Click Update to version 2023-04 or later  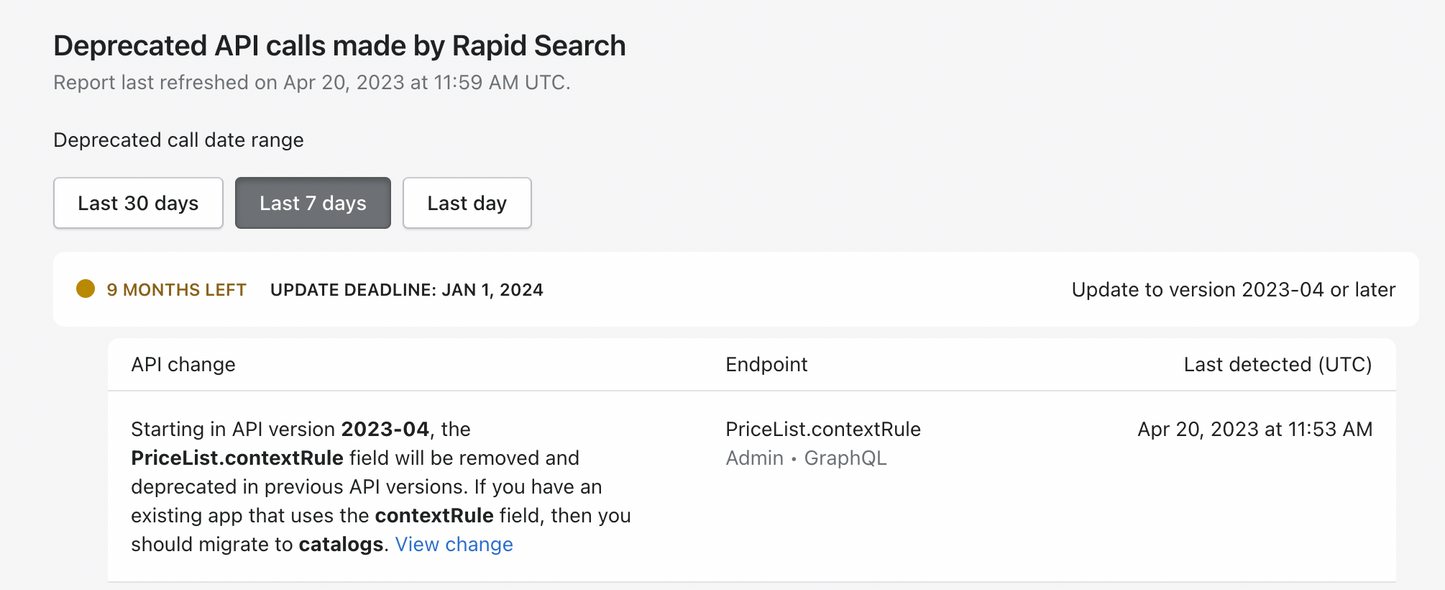[1233, 290]
